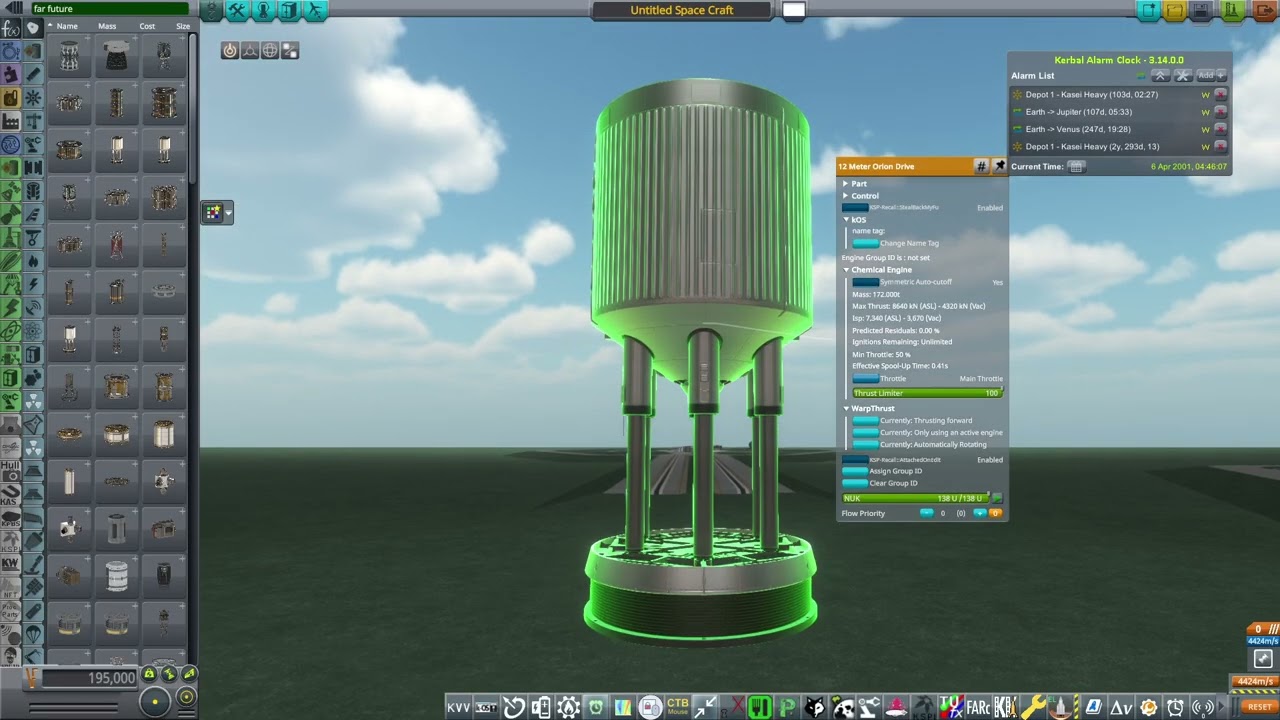Toggle KSP-Recall StealBackMyFu Enabled switch

855,208
